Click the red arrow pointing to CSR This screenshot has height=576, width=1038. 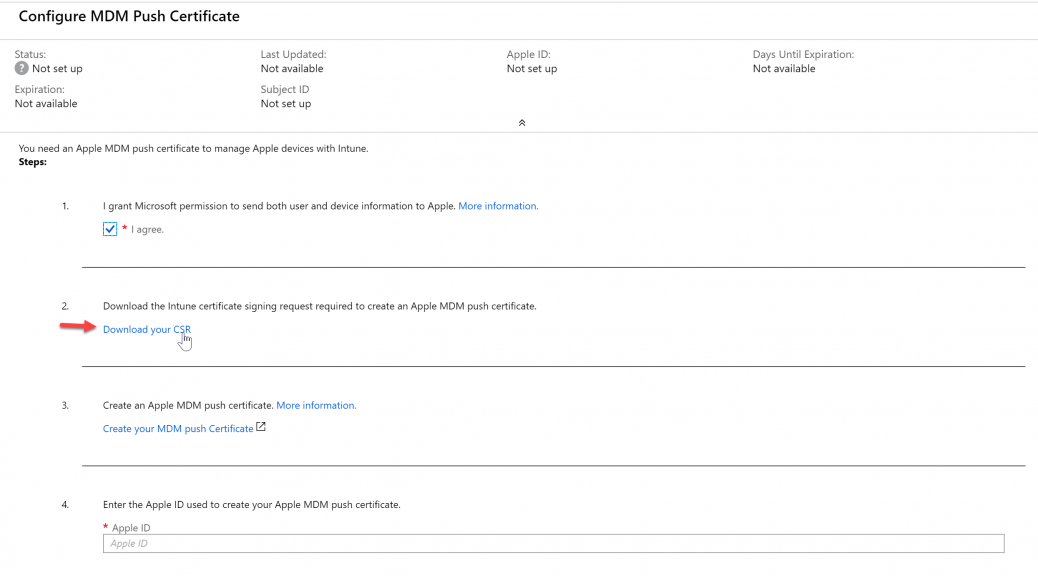pyautogui.click(x=78, y=326)
